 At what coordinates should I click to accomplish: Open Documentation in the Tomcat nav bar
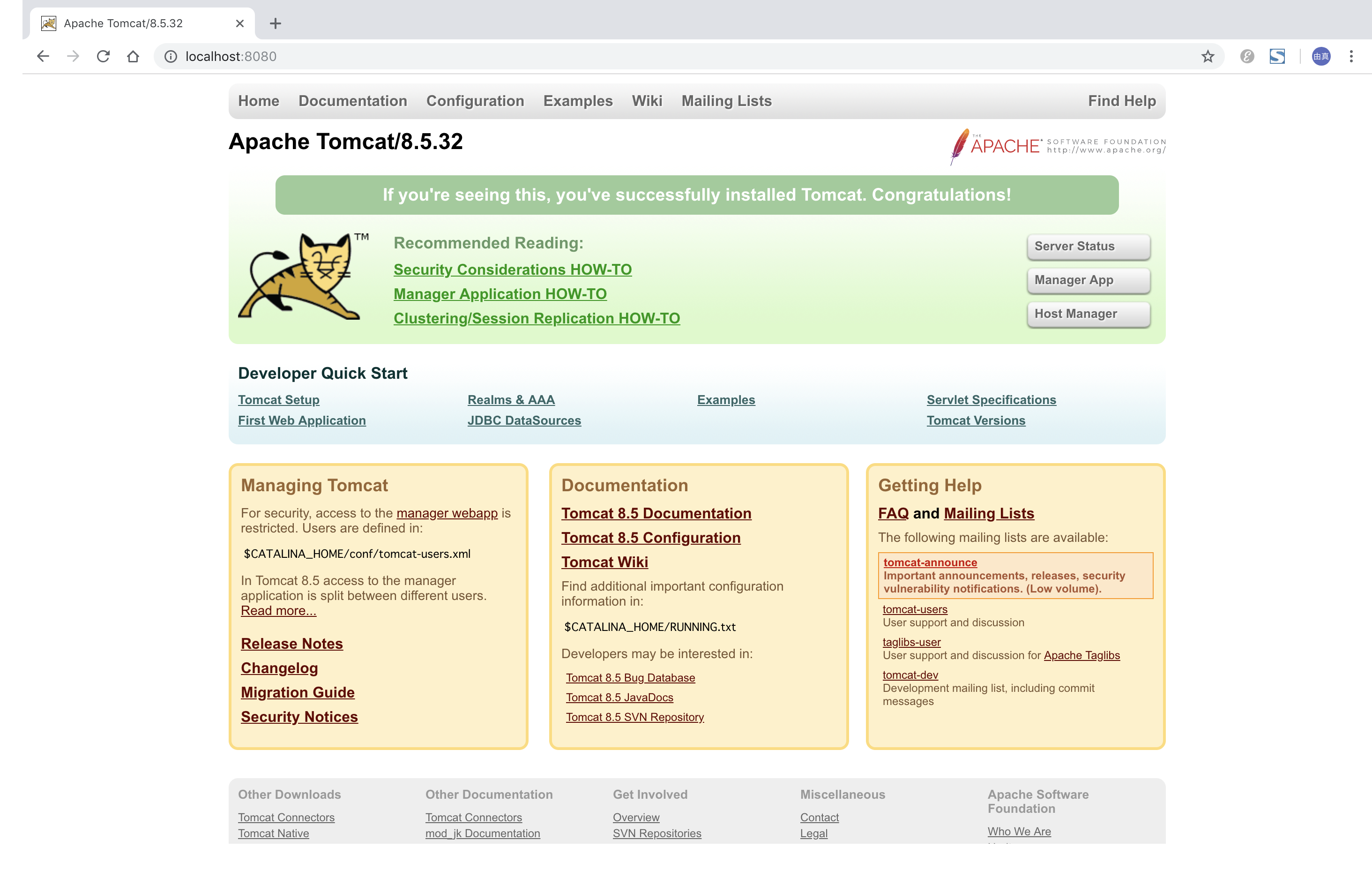(353, 101)
